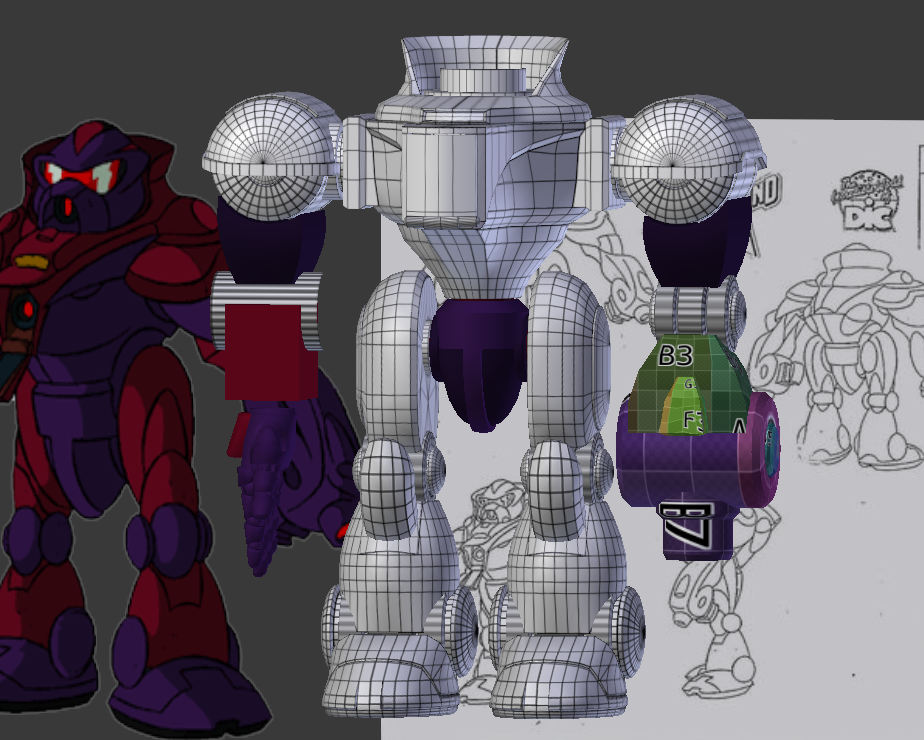The height and width of the screenshot is (740, 924).
Task: Click the wireframe foot below the clawed hand
Action: click(390, 675)
